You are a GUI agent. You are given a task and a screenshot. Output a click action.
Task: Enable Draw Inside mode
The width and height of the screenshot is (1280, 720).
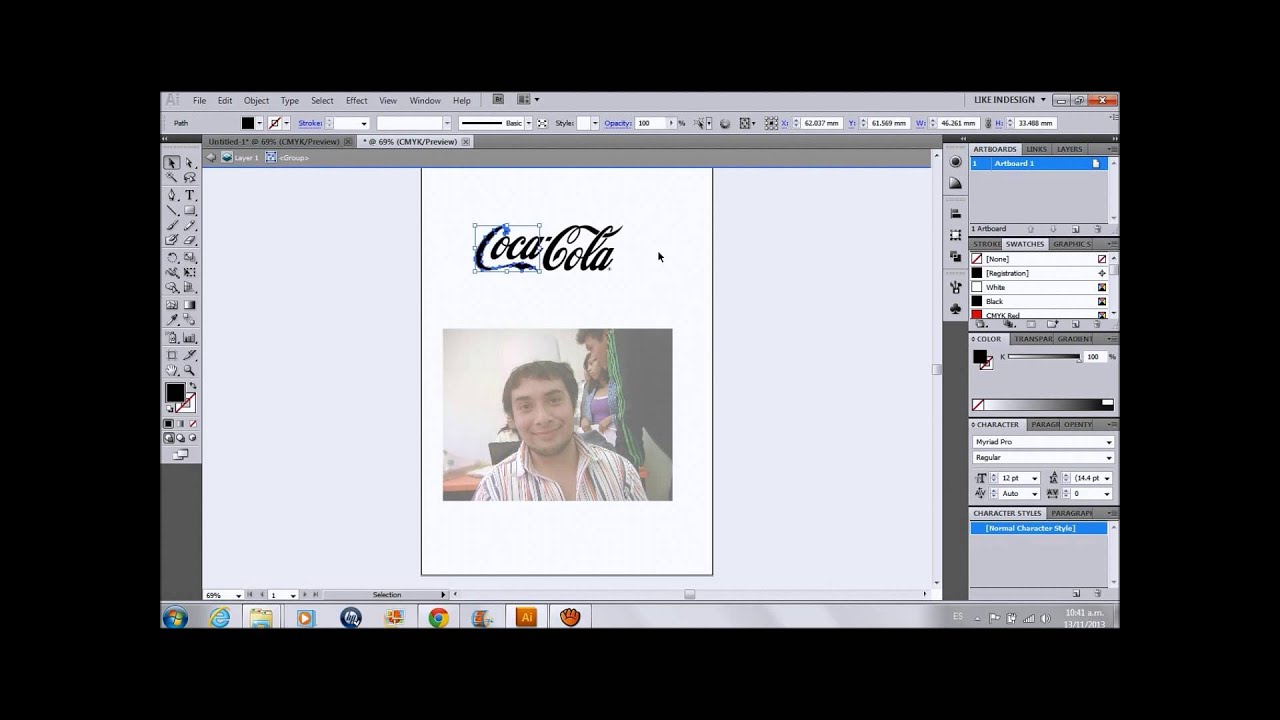click(191, 438)
